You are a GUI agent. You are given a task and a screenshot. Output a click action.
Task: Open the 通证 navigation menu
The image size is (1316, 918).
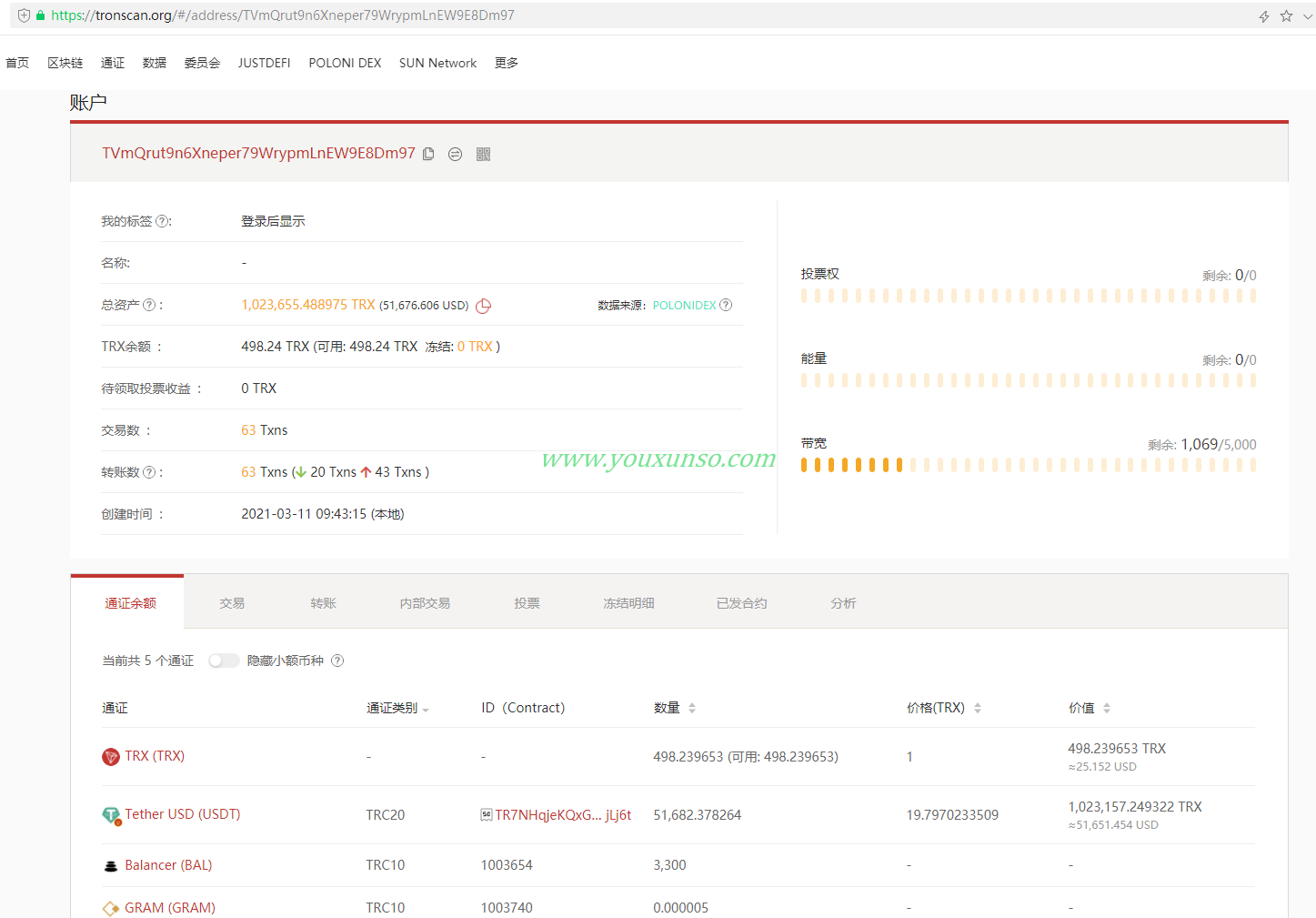[113, 63]
